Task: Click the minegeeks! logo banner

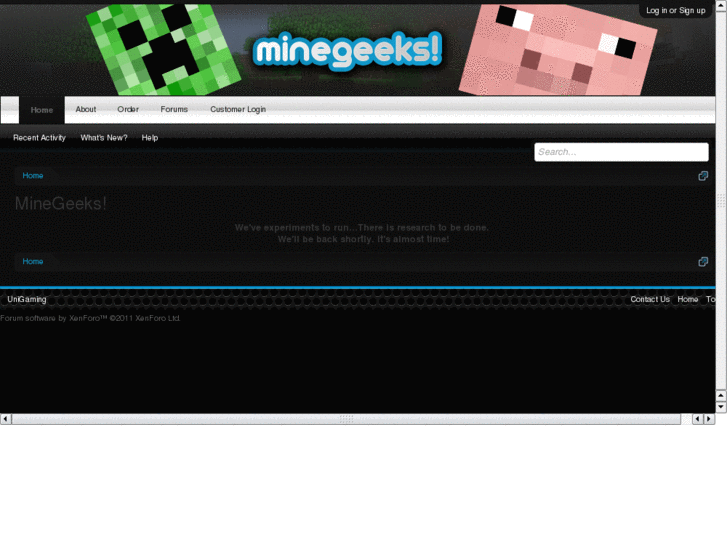Action: [x=347, y=50]
